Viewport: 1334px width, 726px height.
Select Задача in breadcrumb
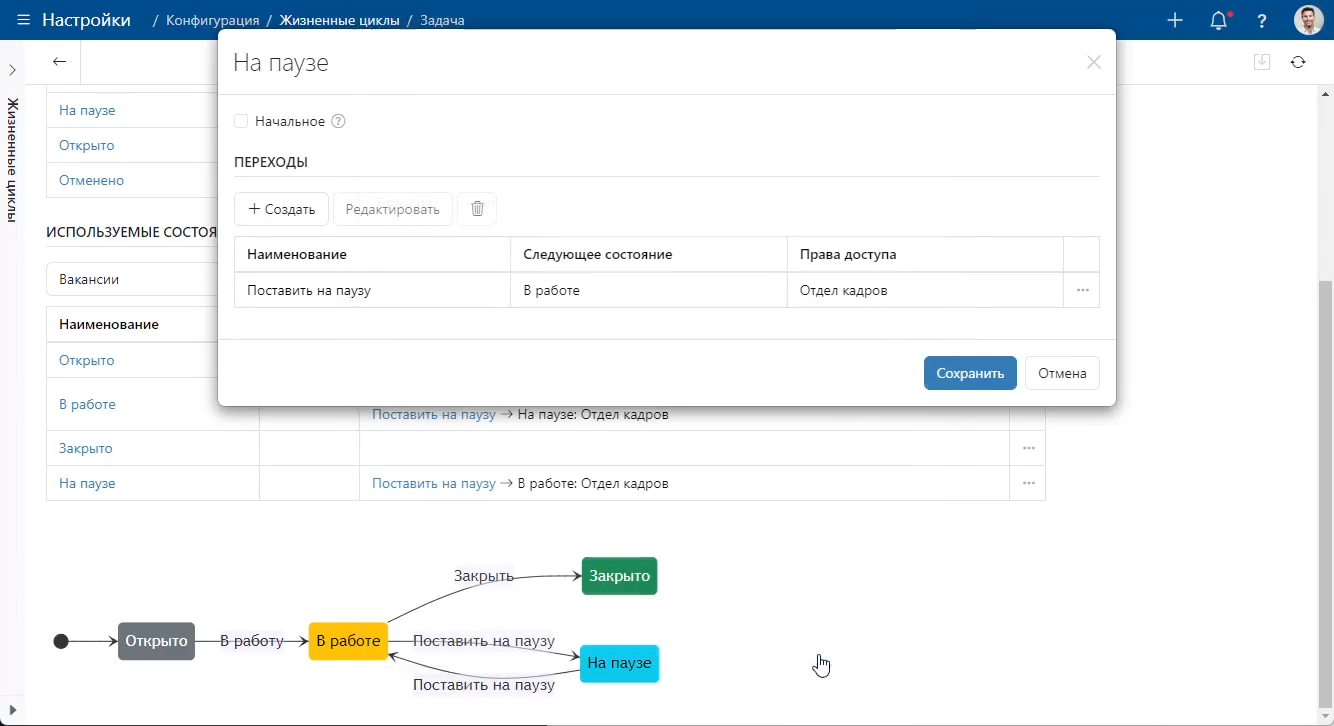tap(442, 20)
